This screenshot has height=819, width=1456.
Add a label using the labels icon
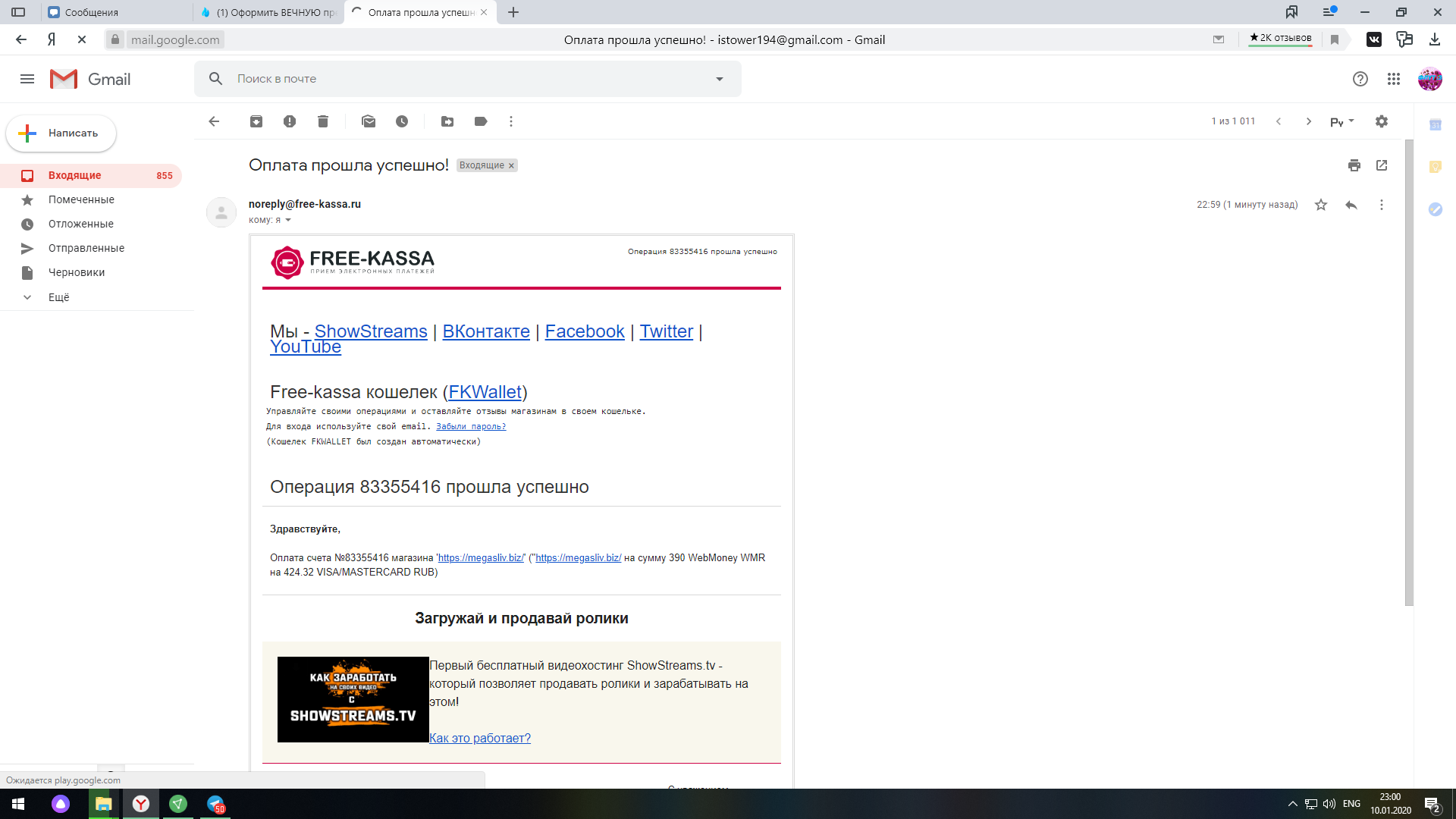coord(481,121)
